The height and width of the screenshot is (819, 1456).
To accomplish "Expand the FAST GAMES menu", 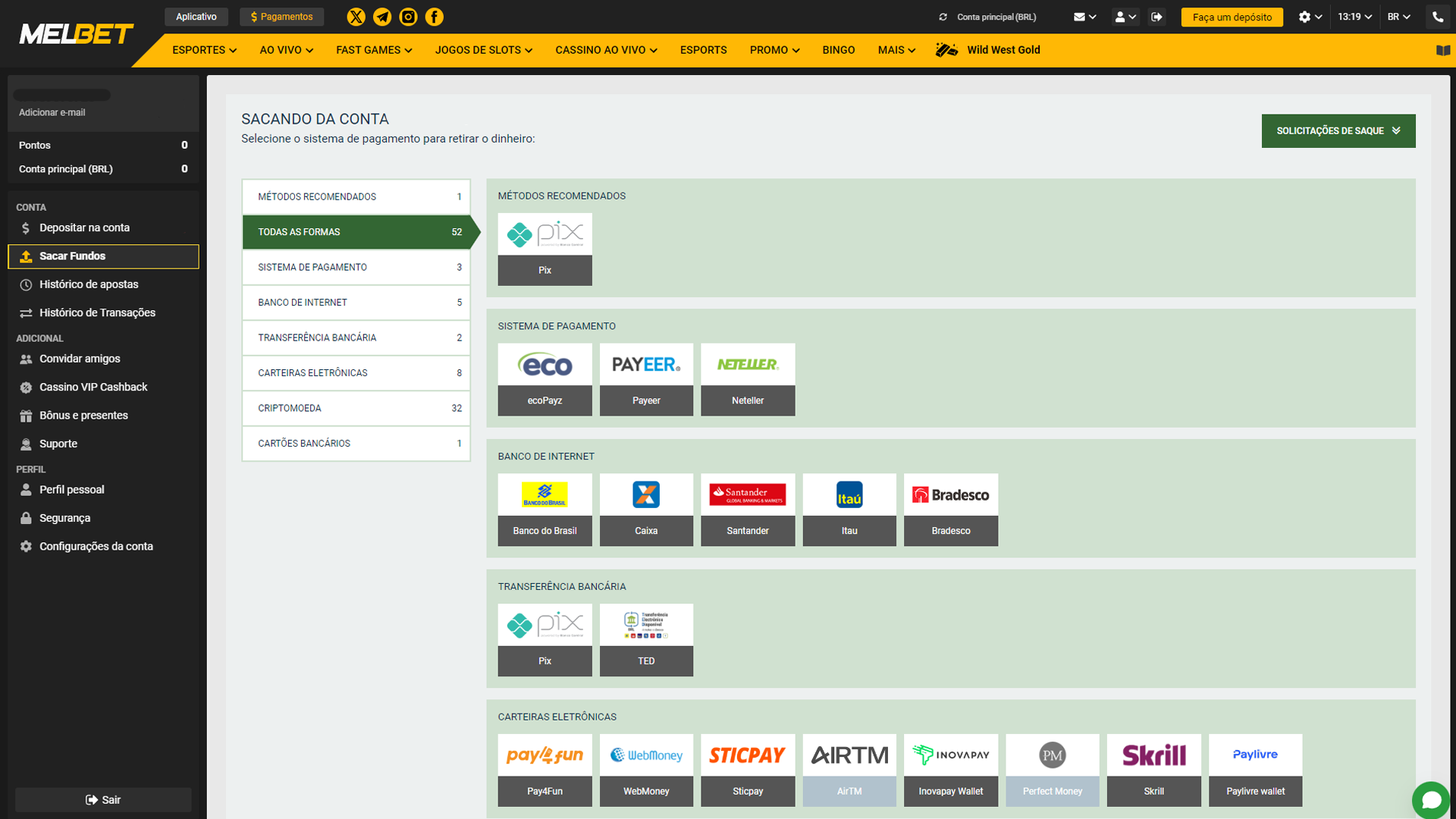I will point(374,50).
